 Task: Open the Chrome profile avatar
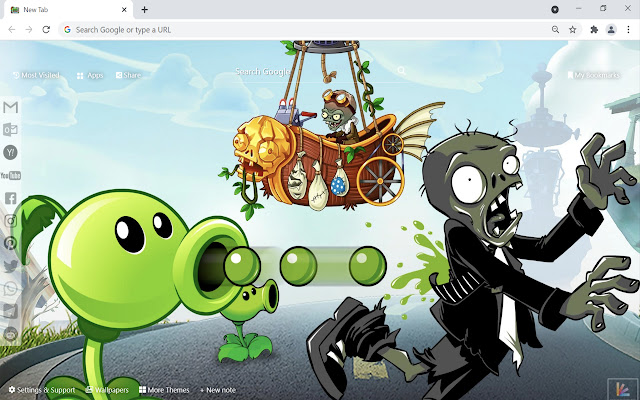(611, 29)
